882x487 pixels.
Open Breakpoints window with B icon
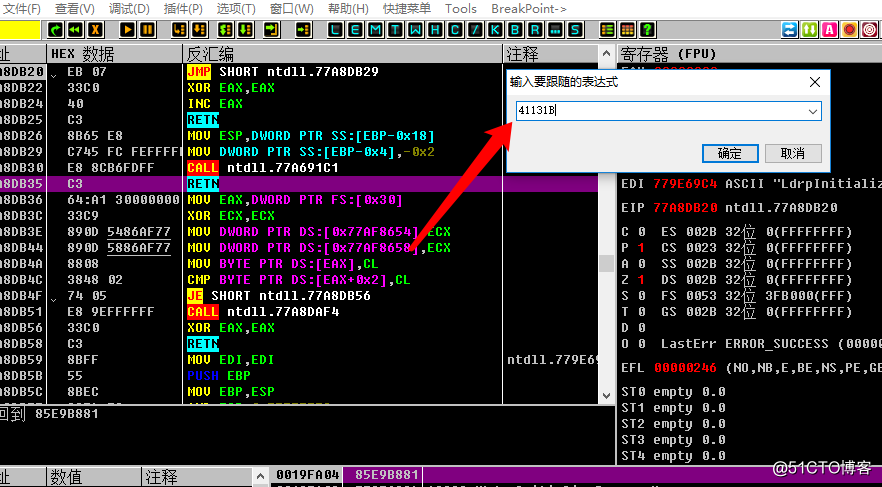[516, 30]
